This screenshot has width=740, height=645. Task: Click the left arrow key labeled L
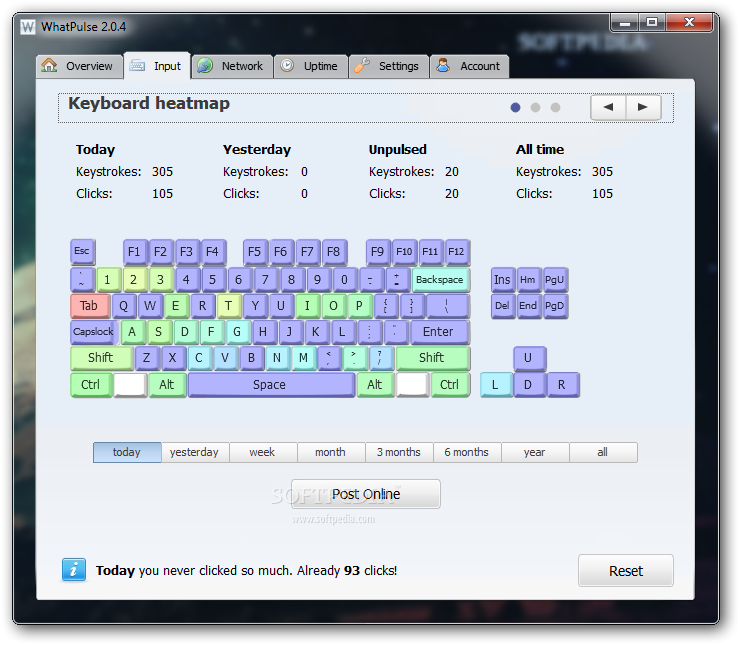point(496,385)
